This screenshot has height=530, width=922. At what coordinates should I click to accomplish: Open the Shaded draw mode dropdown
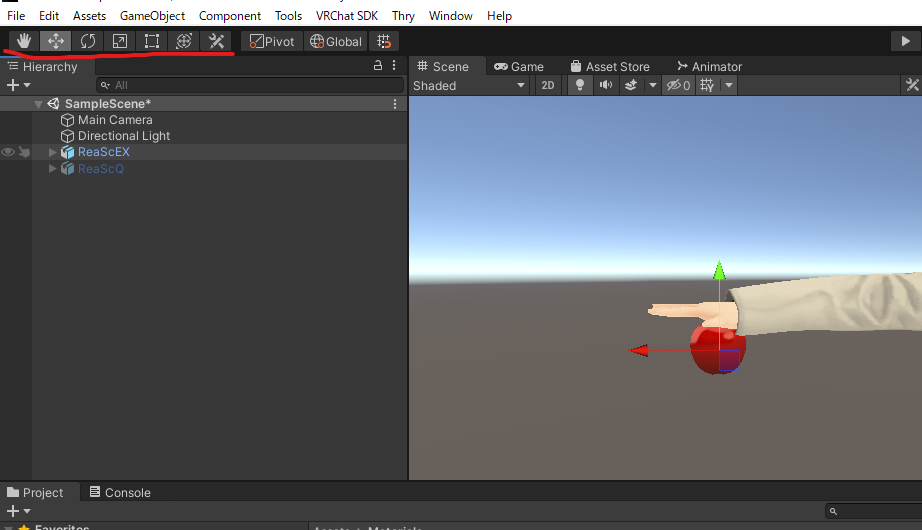click(x=469, y=86)
